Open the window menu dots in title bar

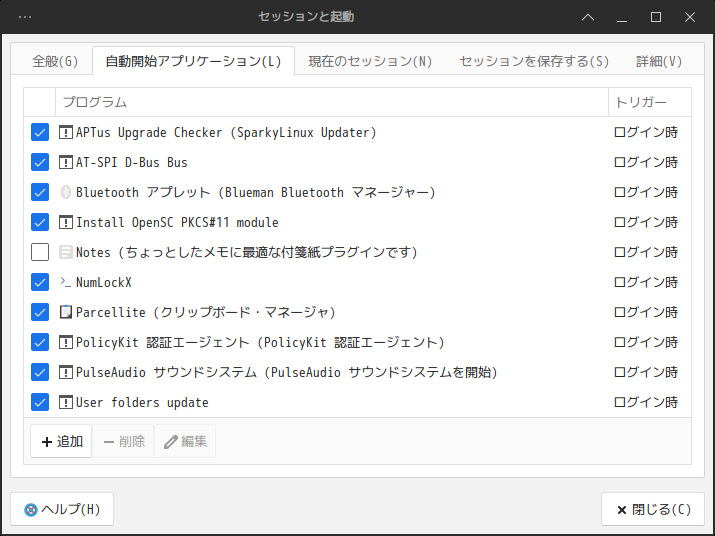(x=25, y=17)
